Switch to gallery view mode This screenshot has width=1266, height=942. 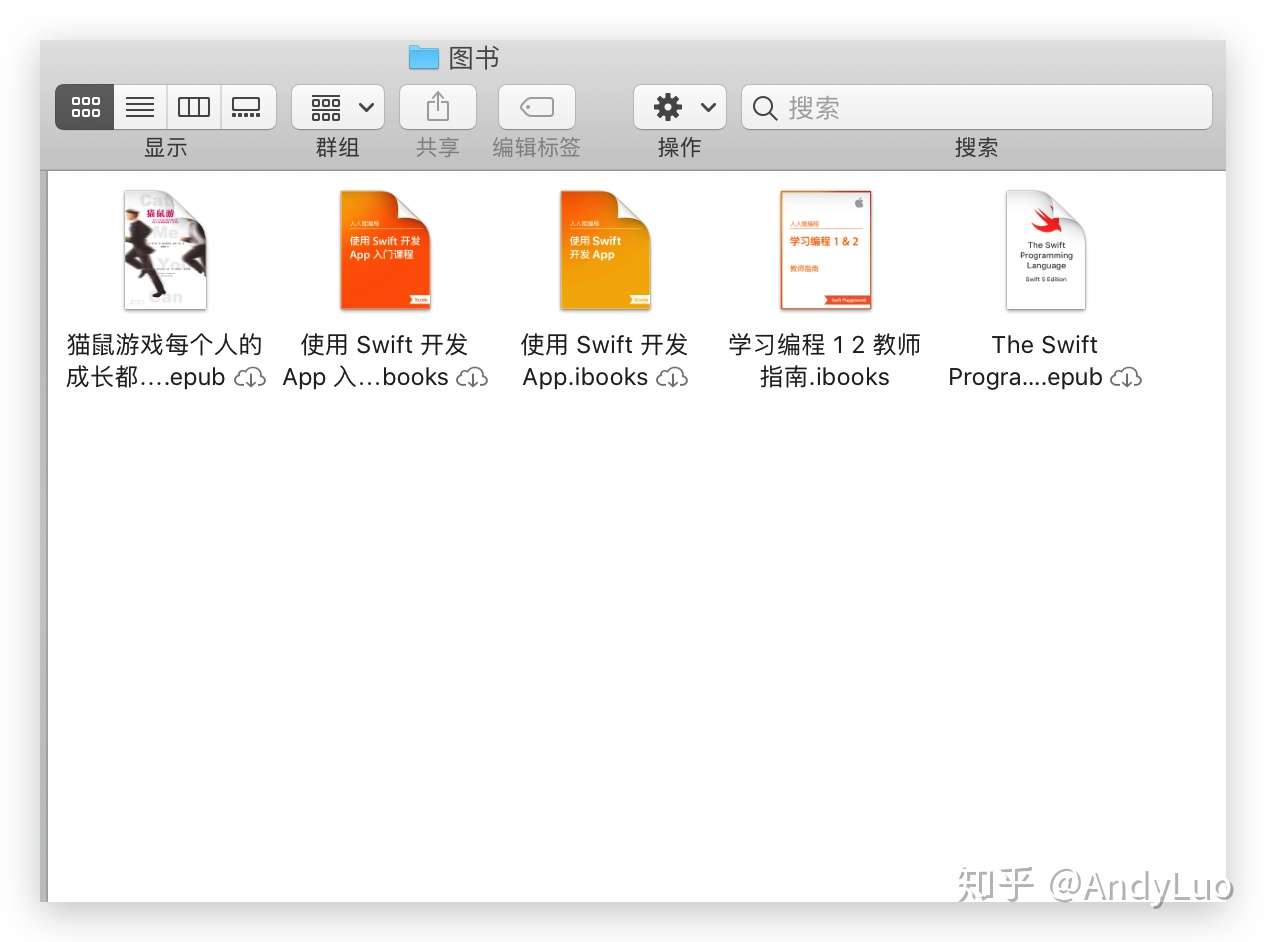(x=247, y=107)
